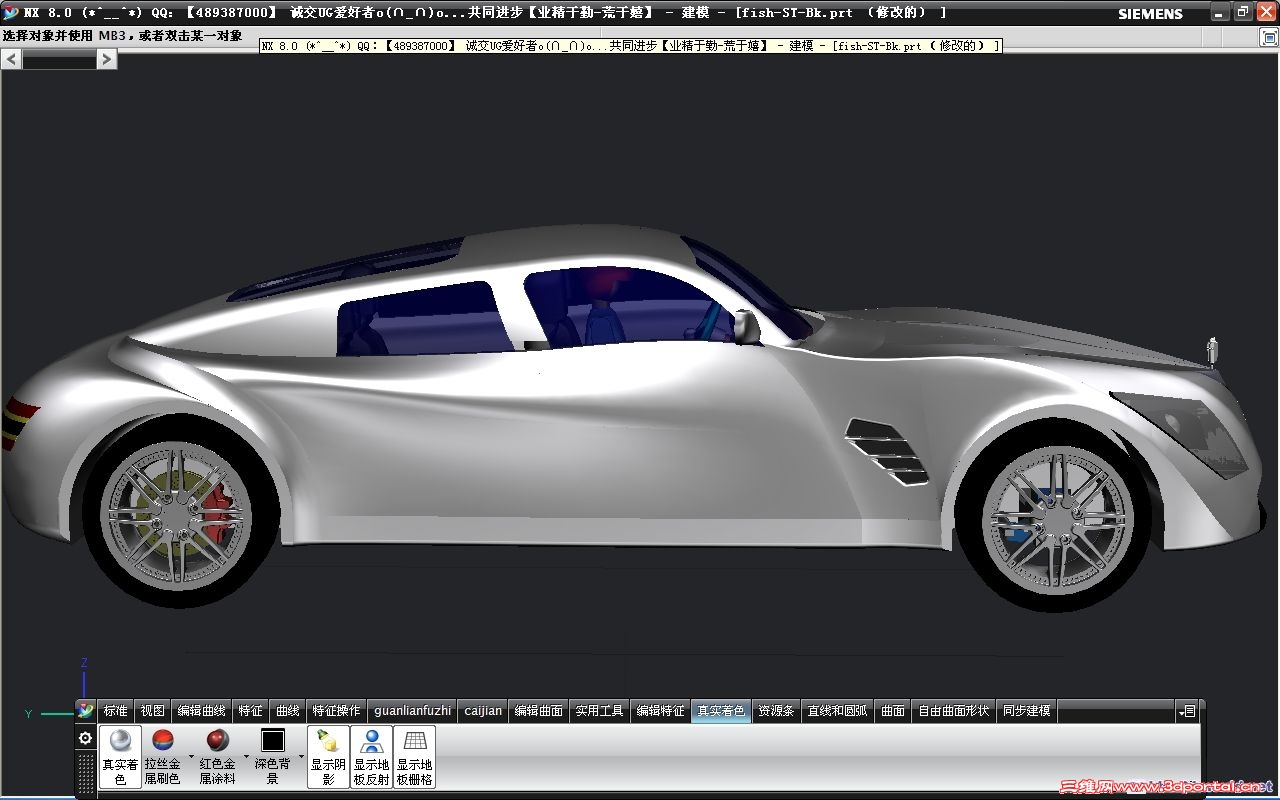Minimize the NX 8.0 window

coord(1222,12)
